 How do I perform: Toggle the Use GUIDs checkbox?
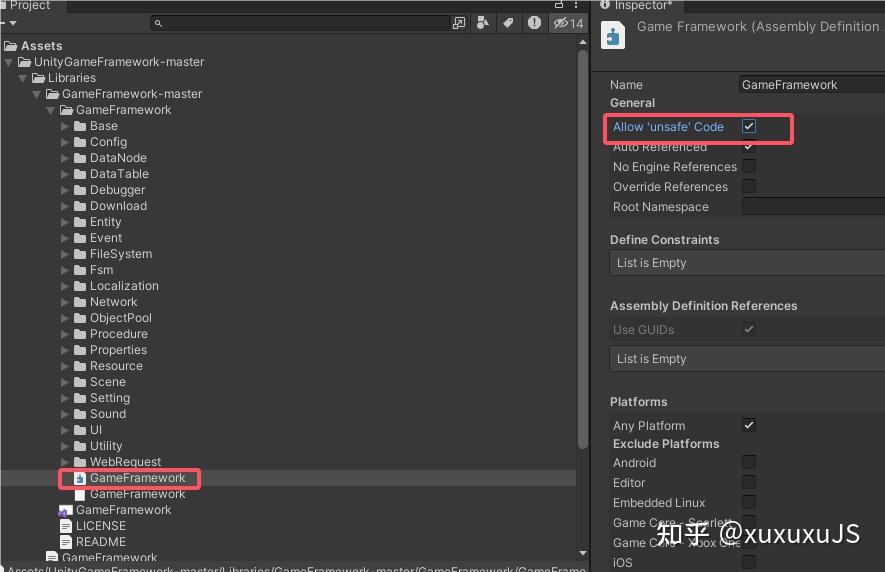[x=749, y=329]
